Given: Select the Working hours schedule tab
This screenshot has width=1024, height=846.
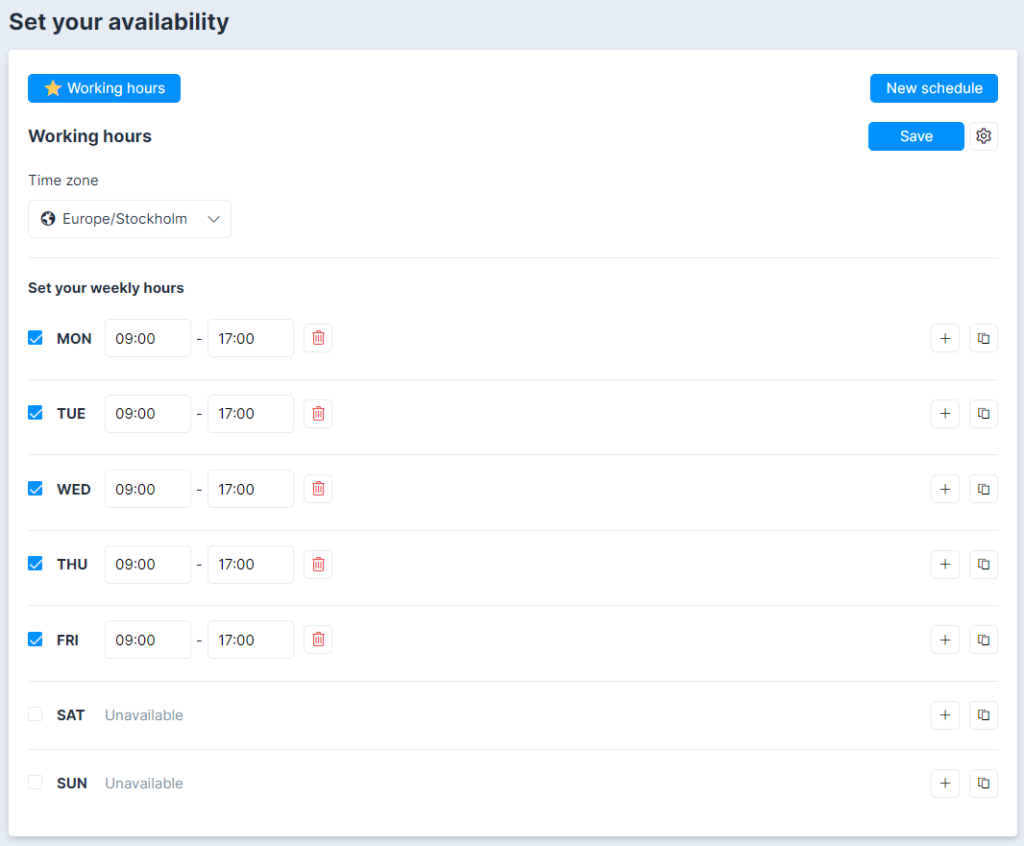Looking at the screenshot, I should coord(104,88).
